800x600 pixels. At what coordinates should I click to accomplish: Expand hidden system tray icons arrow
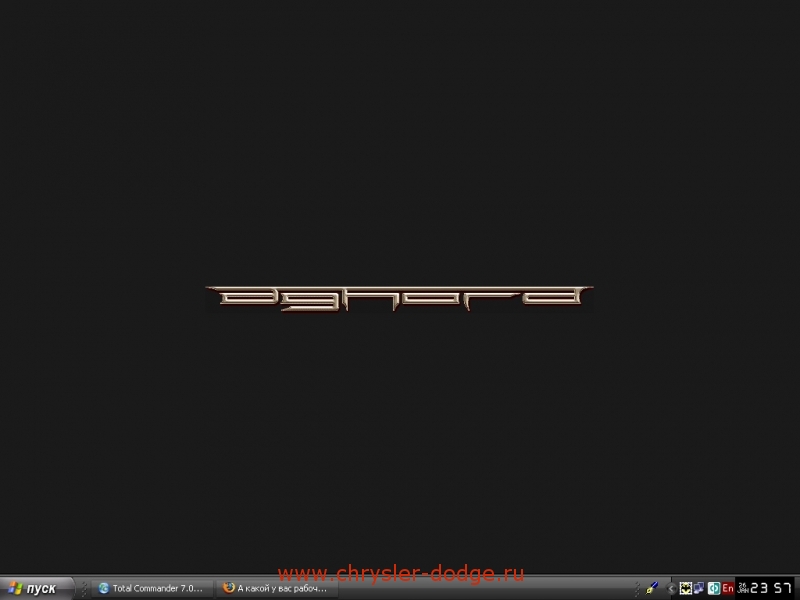(672, 589)
